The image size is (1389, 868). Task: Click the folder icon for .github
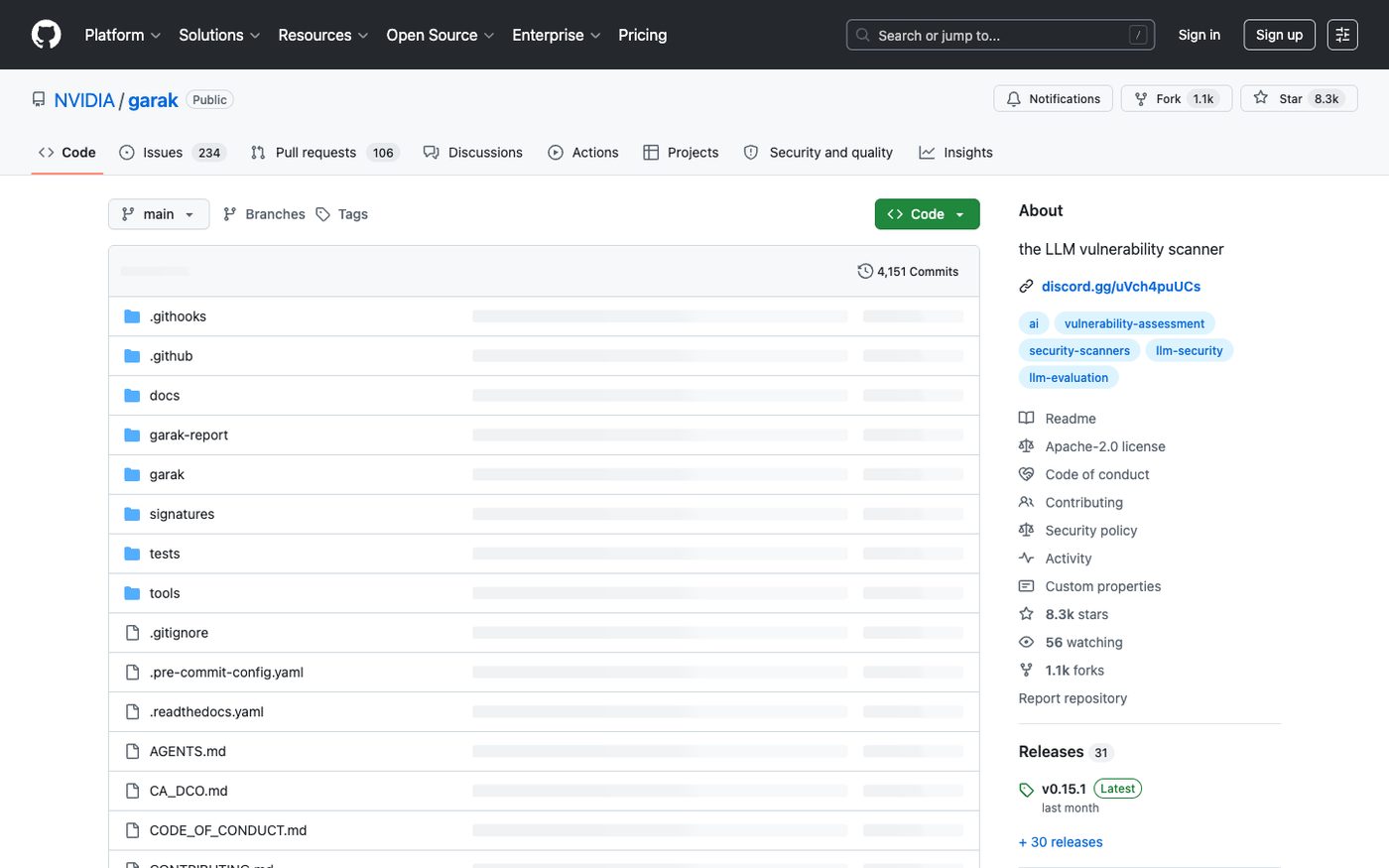coord(132,356)
